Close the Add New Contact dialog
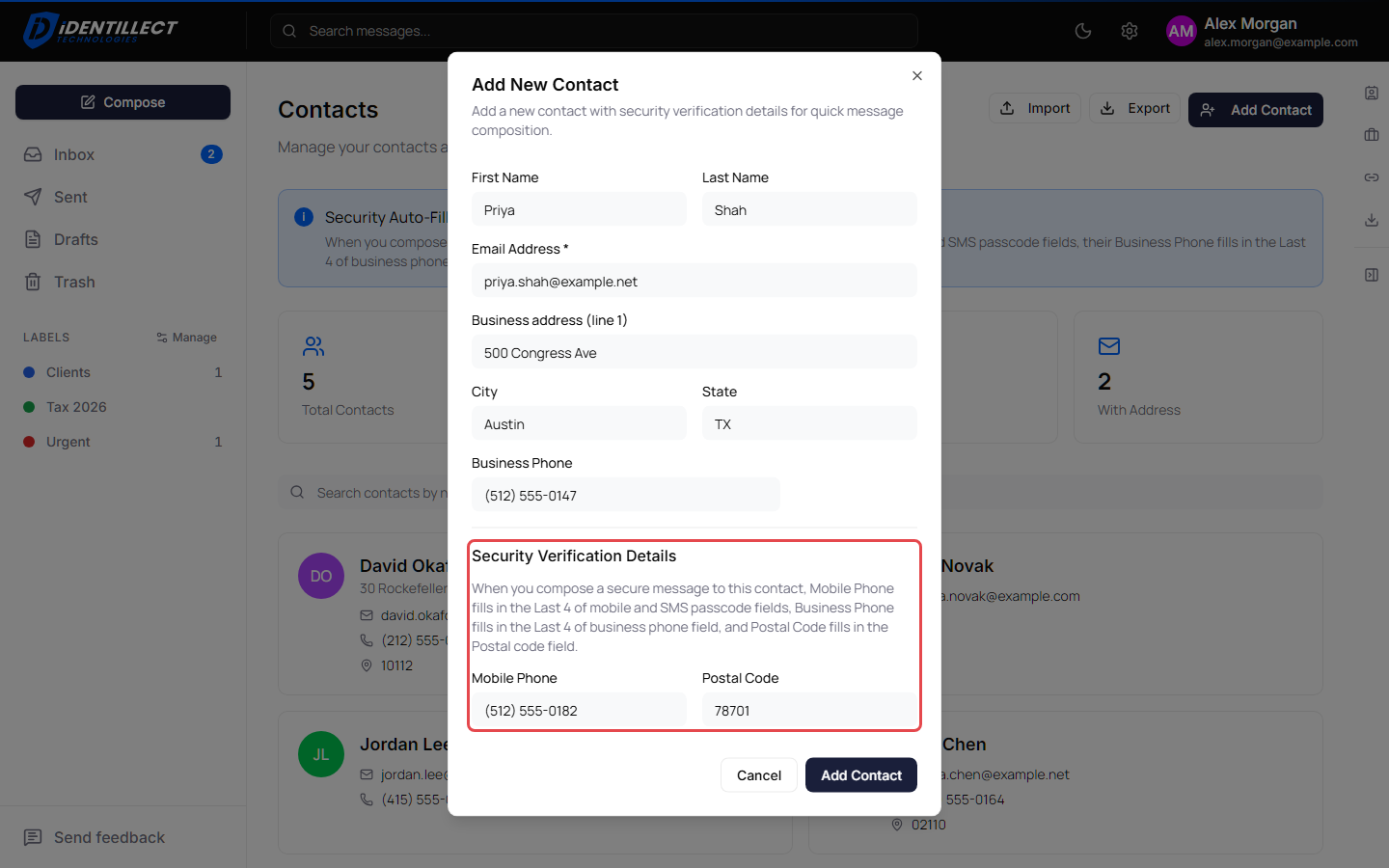Viewport: 1389px width, 868px height. [917, 76]
